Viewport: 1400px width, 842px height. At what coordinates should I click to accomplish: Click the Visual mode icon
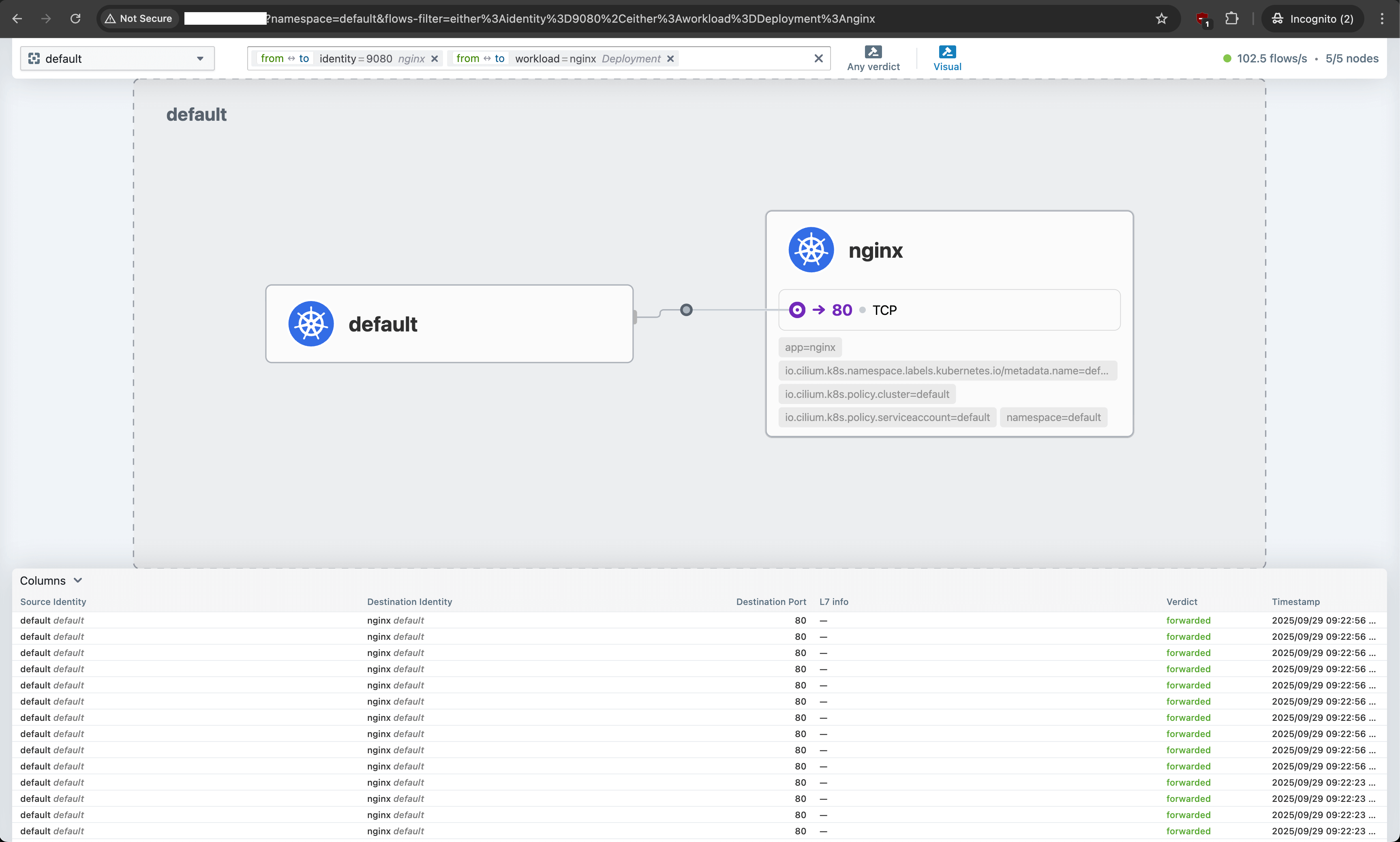pyautogui.click(x=947, y=52)
